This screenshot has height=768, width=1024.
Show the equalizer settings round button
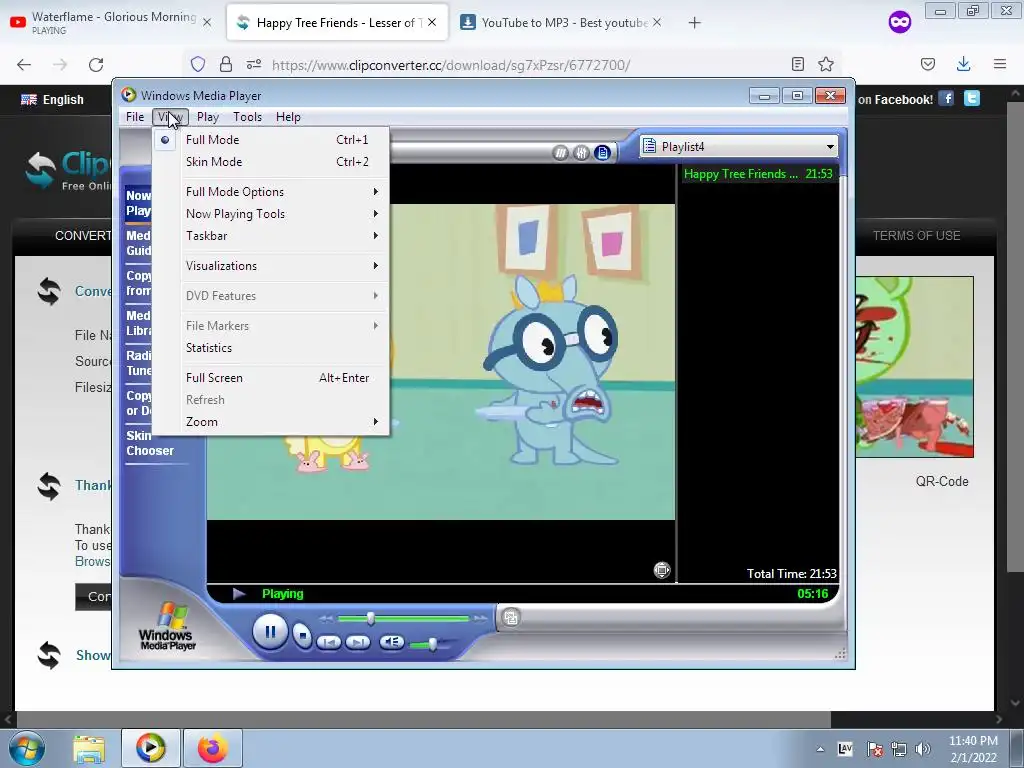tap(581, 153)
